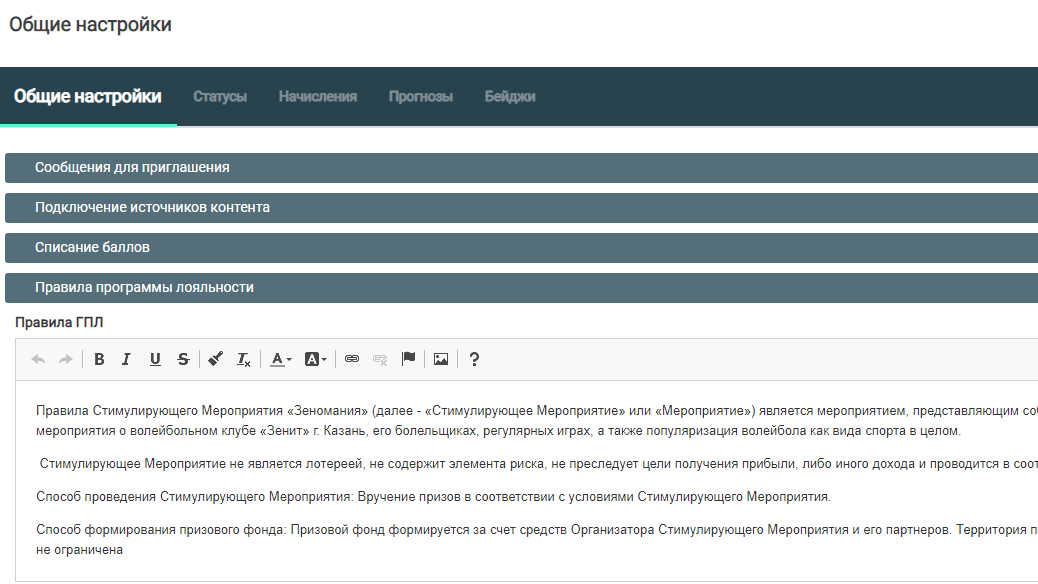Open the Начисления tab
This screenshot has width=1038, height=584.
[318, 97]
